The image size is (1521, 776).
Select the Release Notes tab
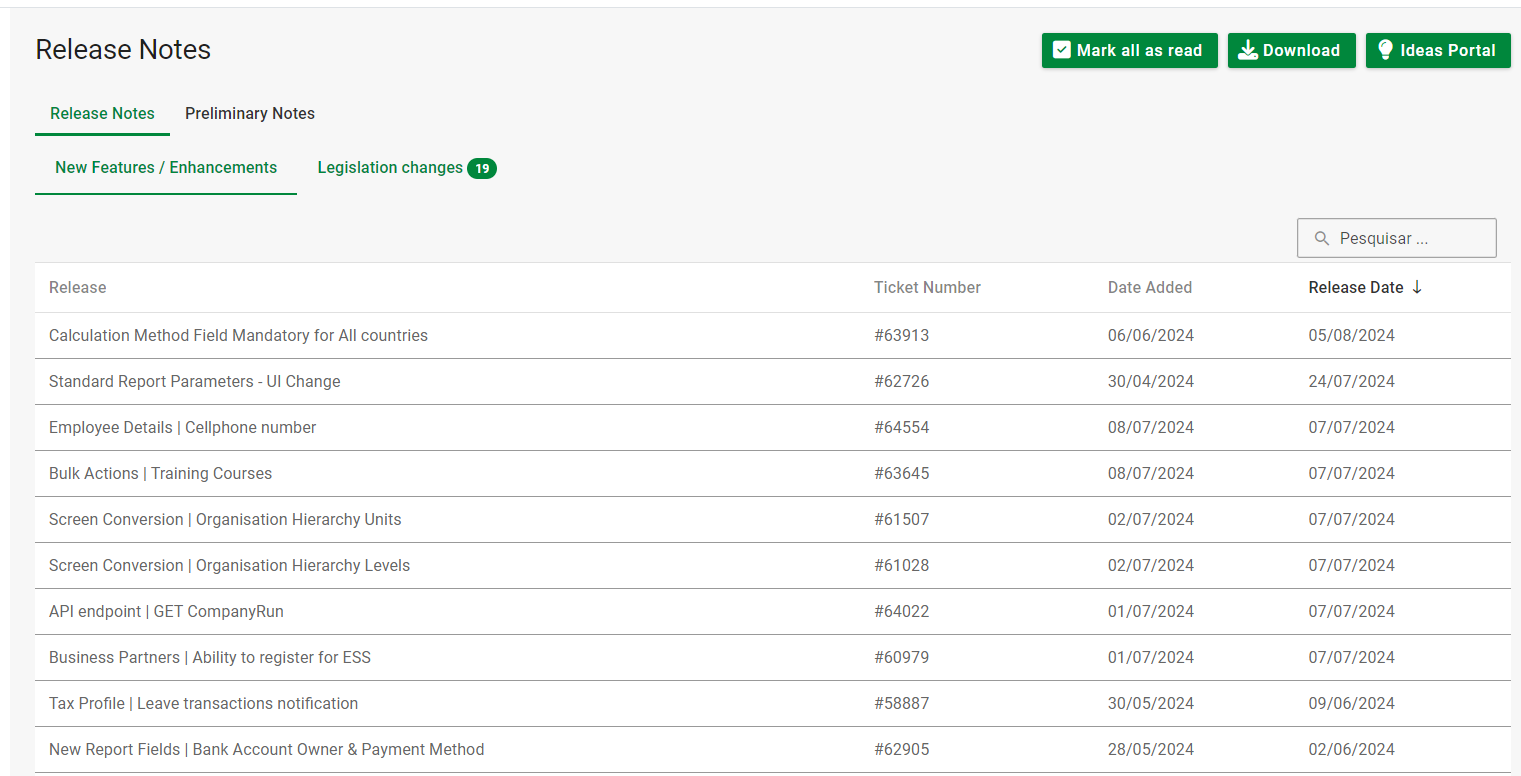(x=102, y=114)
